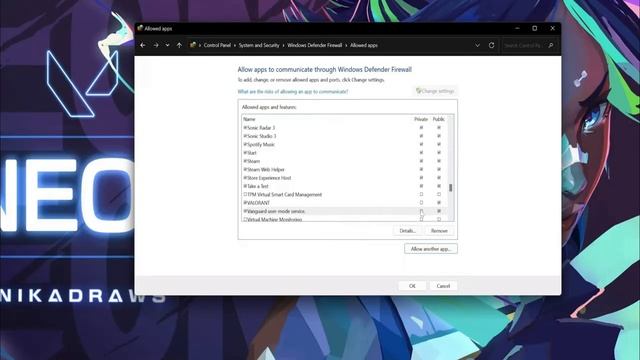The image size is (640, 360).
Task: Click the Allow another app... button
Action: (431, 249)
